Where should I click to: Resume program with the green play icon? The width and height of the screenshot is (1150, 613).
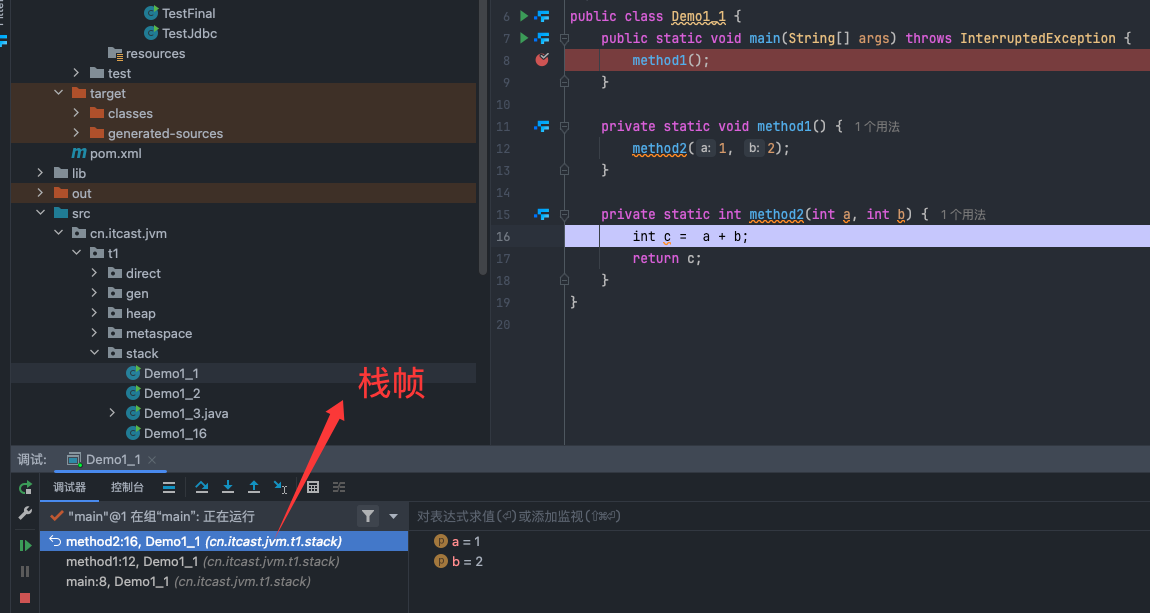tap(25, 545)
